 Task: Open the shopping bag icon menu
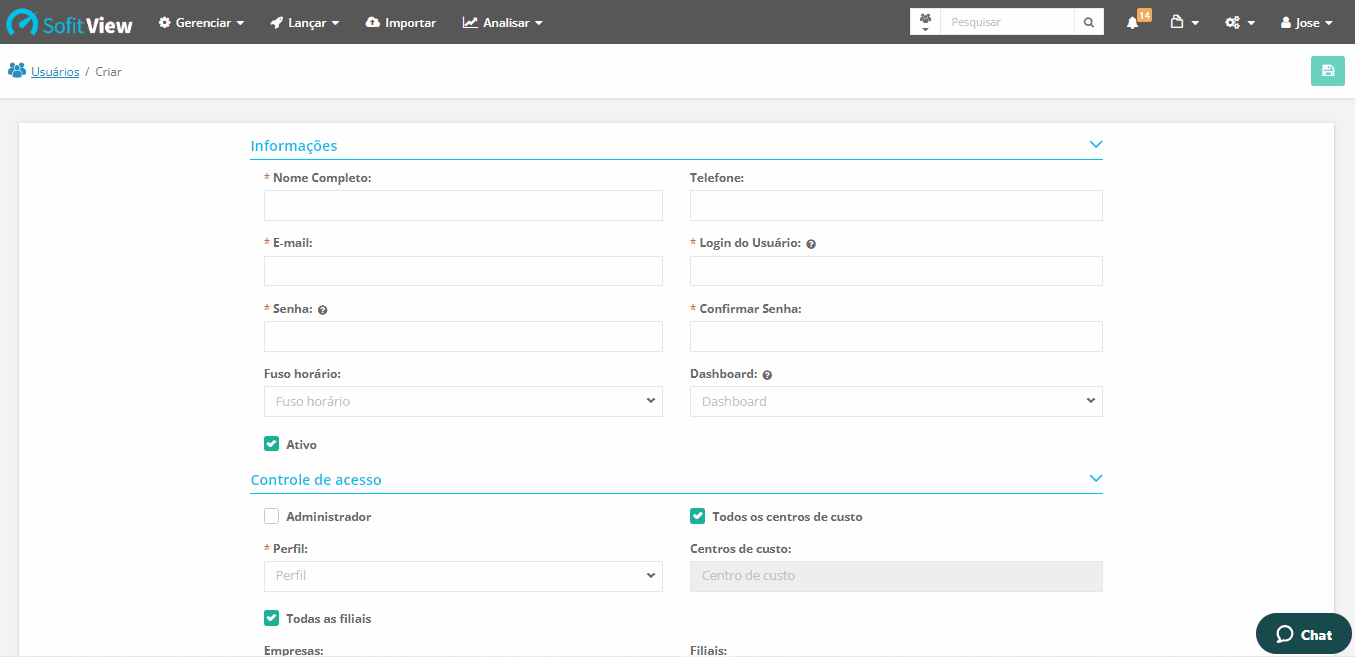(x=1184, y=22)
